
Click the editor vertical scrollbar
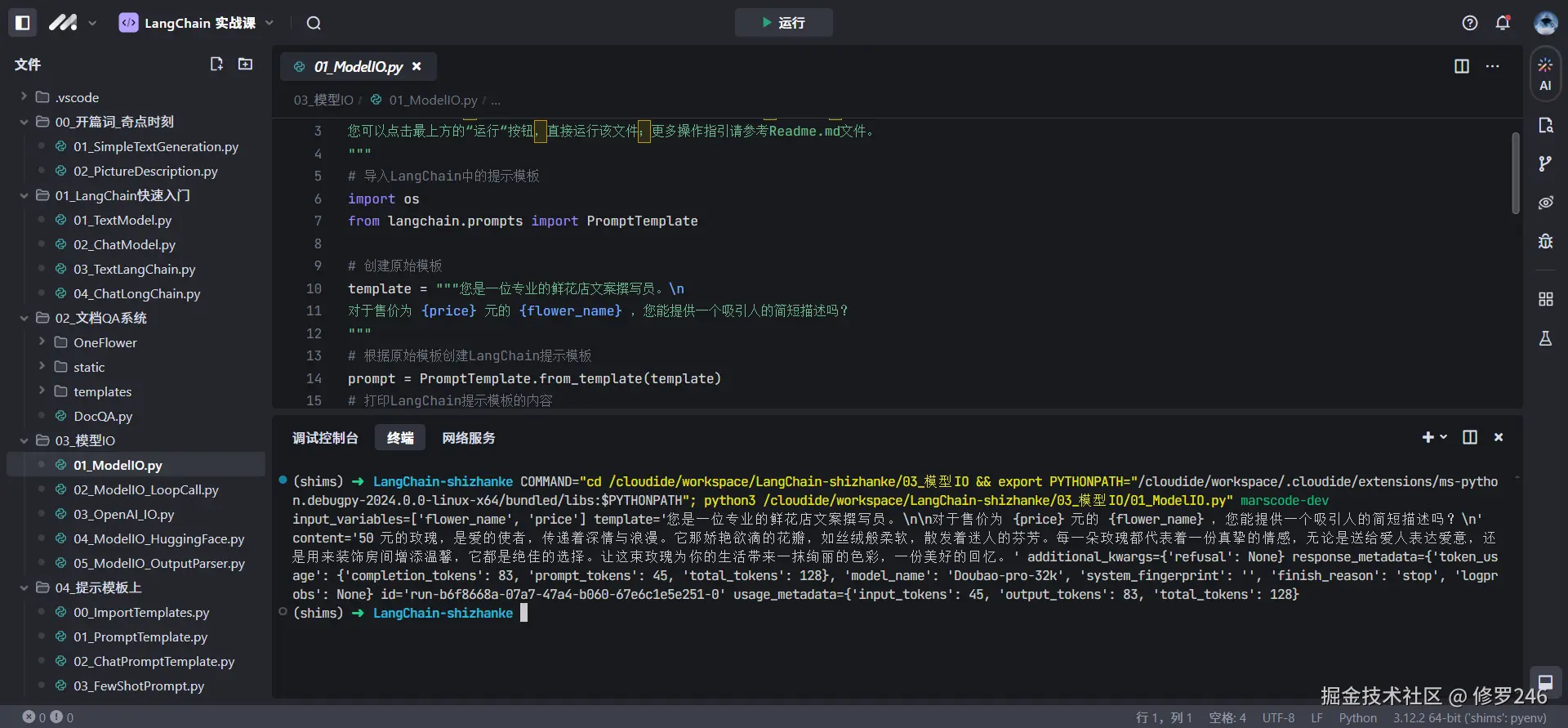[1515, 173]
